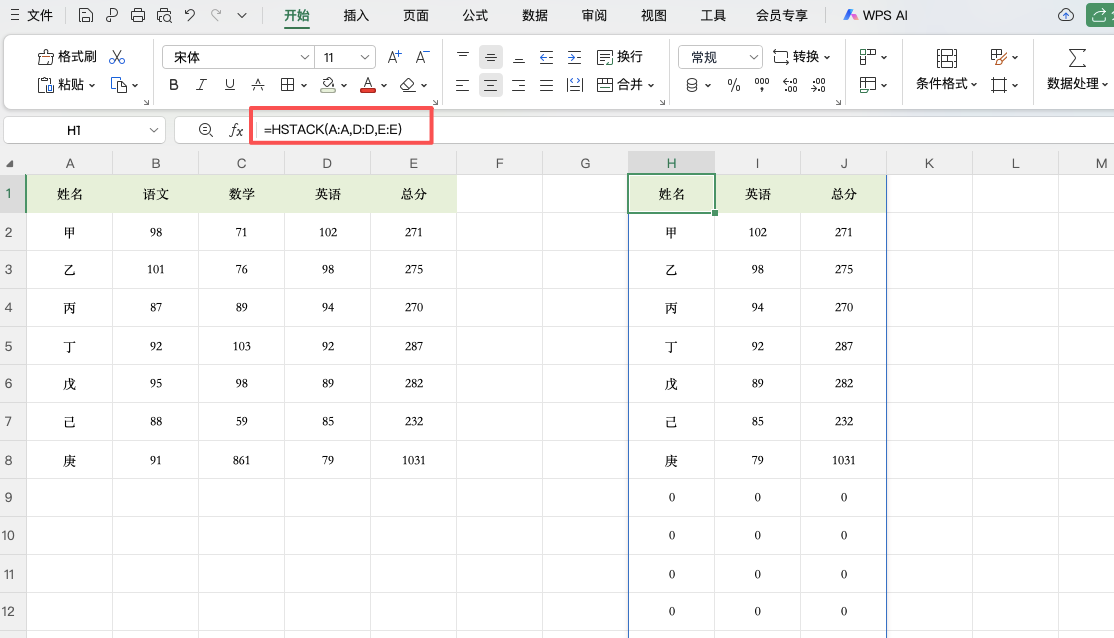Toggle bold formatting on selected cell
Screen dimensions: 1114x638
coord(173,85)
